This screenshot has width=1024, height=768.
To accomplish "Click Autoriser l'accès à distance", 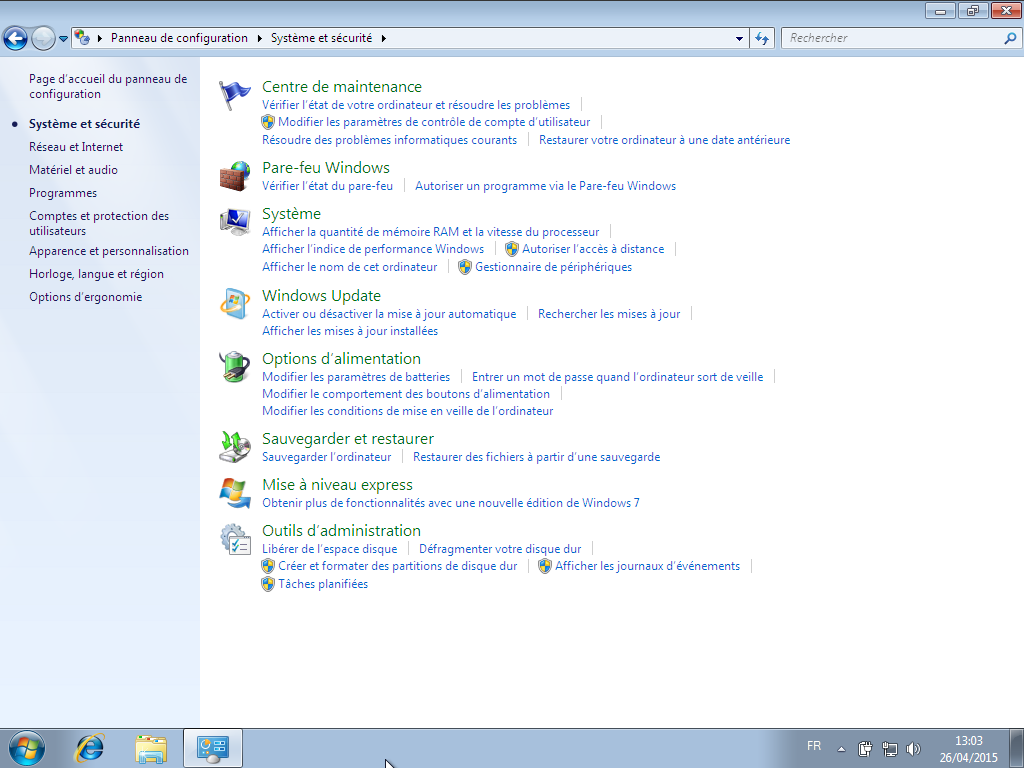I will pyautogui.click(x=592, y=249).
